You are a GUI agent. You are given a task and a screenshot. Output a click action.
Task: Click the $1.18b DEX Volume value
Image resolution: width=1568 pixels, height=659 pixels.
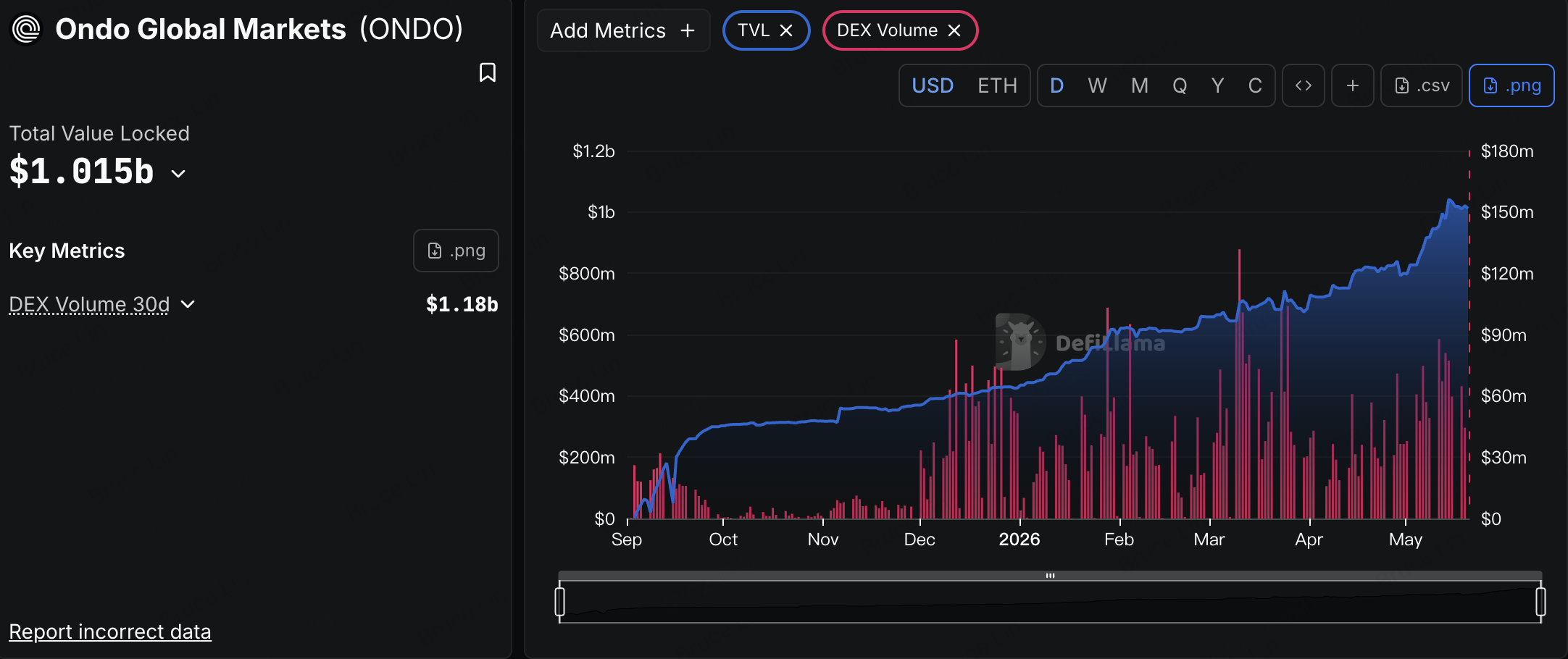[462, 304]
